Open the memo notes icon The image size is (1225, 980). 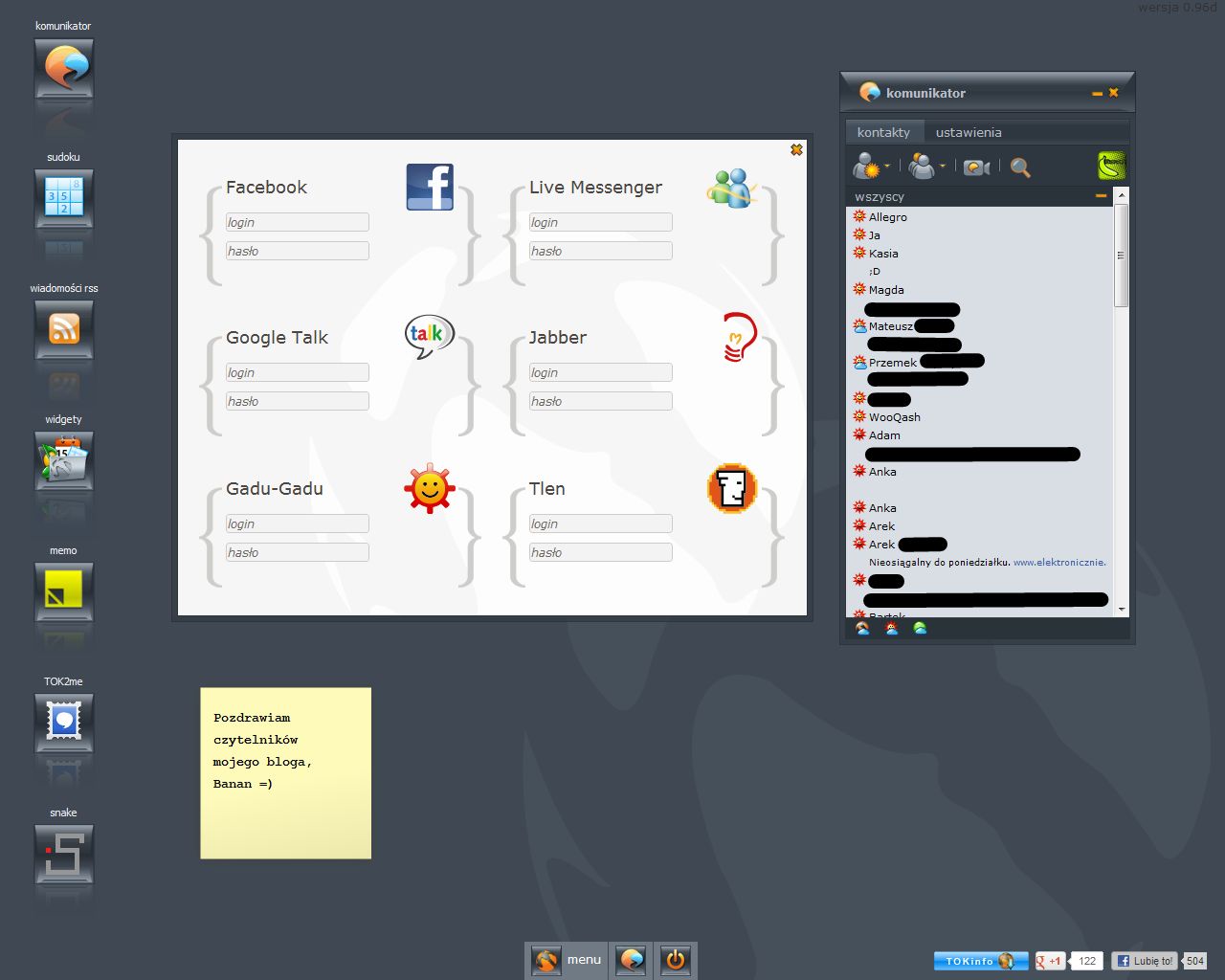(64, 592)
